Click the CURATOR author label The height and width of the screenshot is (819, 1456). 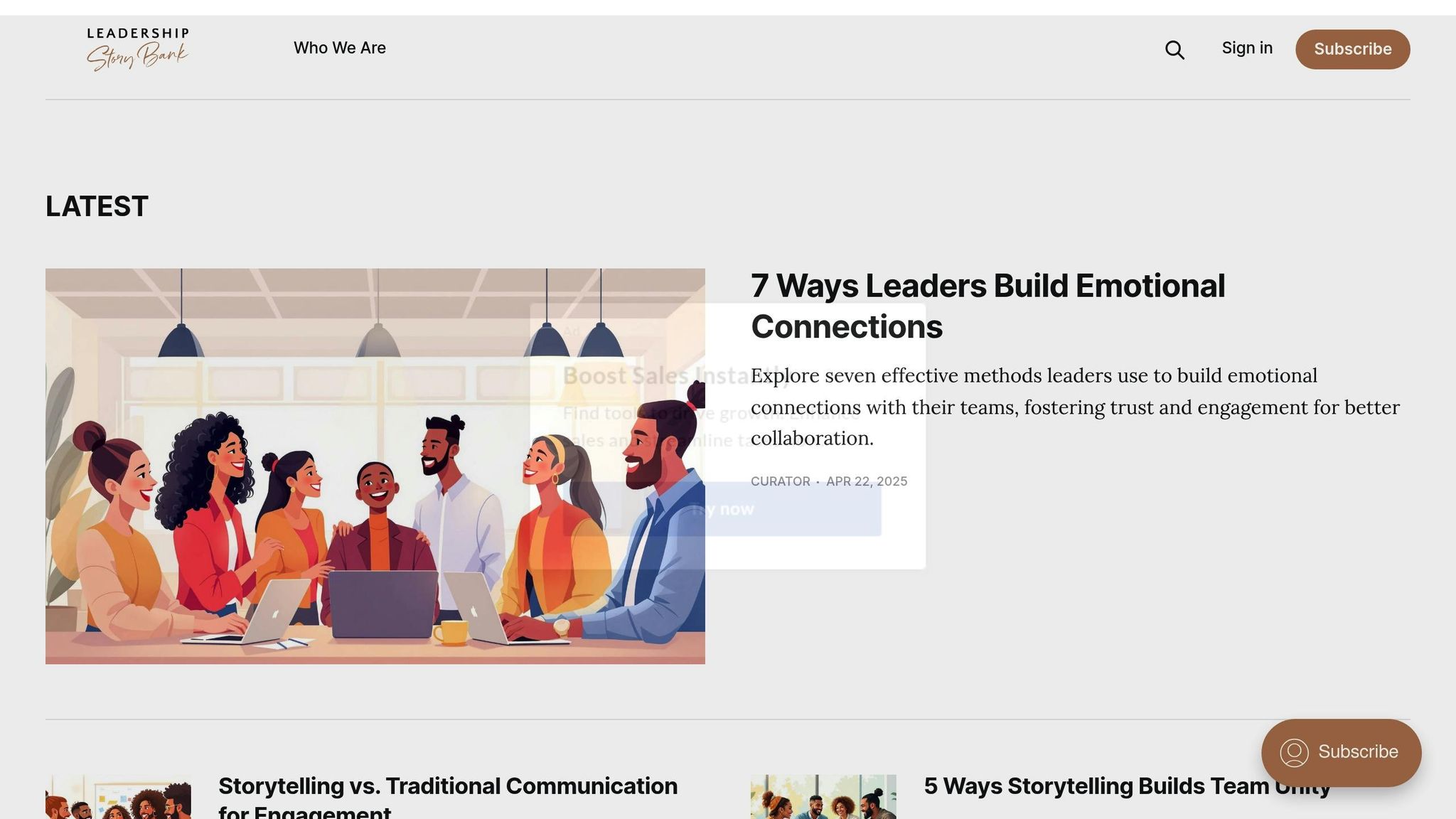[x=781, y=481]
